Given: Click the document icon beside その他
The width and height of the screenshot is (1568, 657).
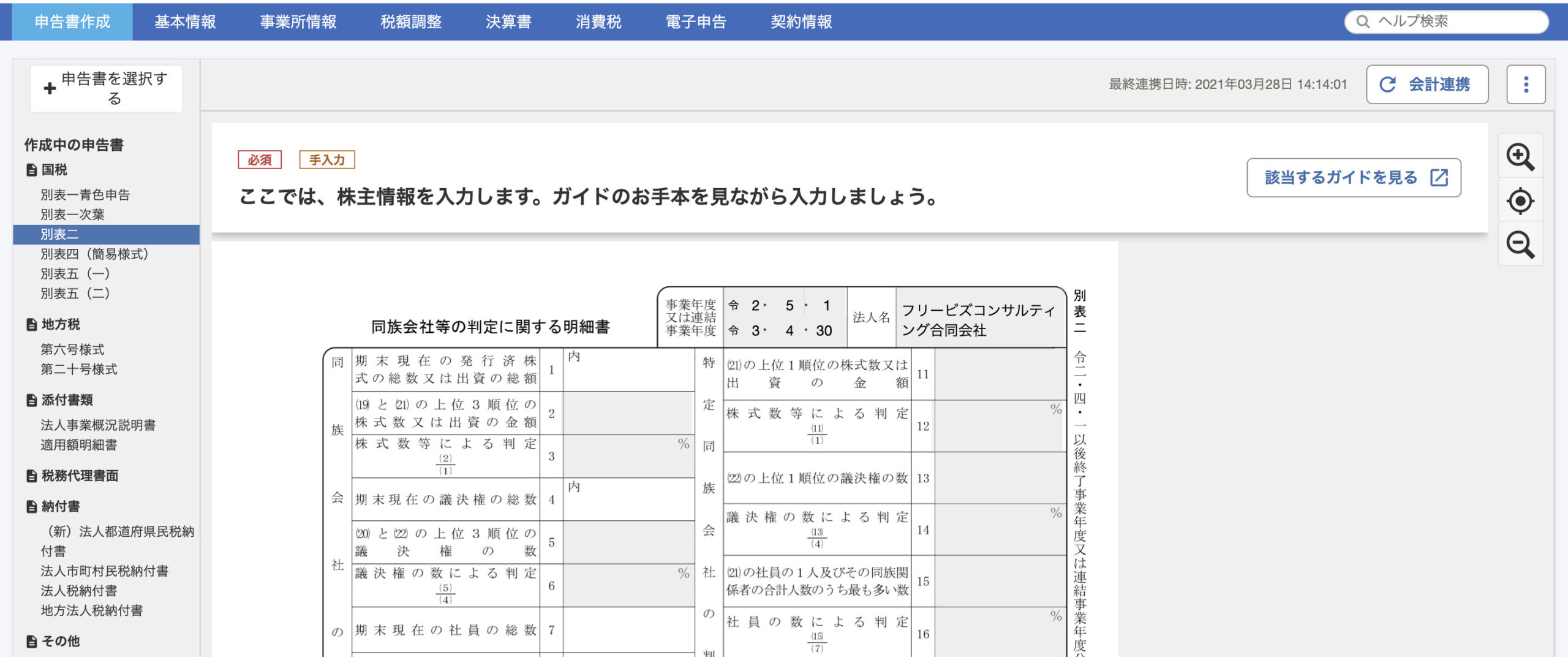Looking at the screenshot, I should click(x=32, y=641).
